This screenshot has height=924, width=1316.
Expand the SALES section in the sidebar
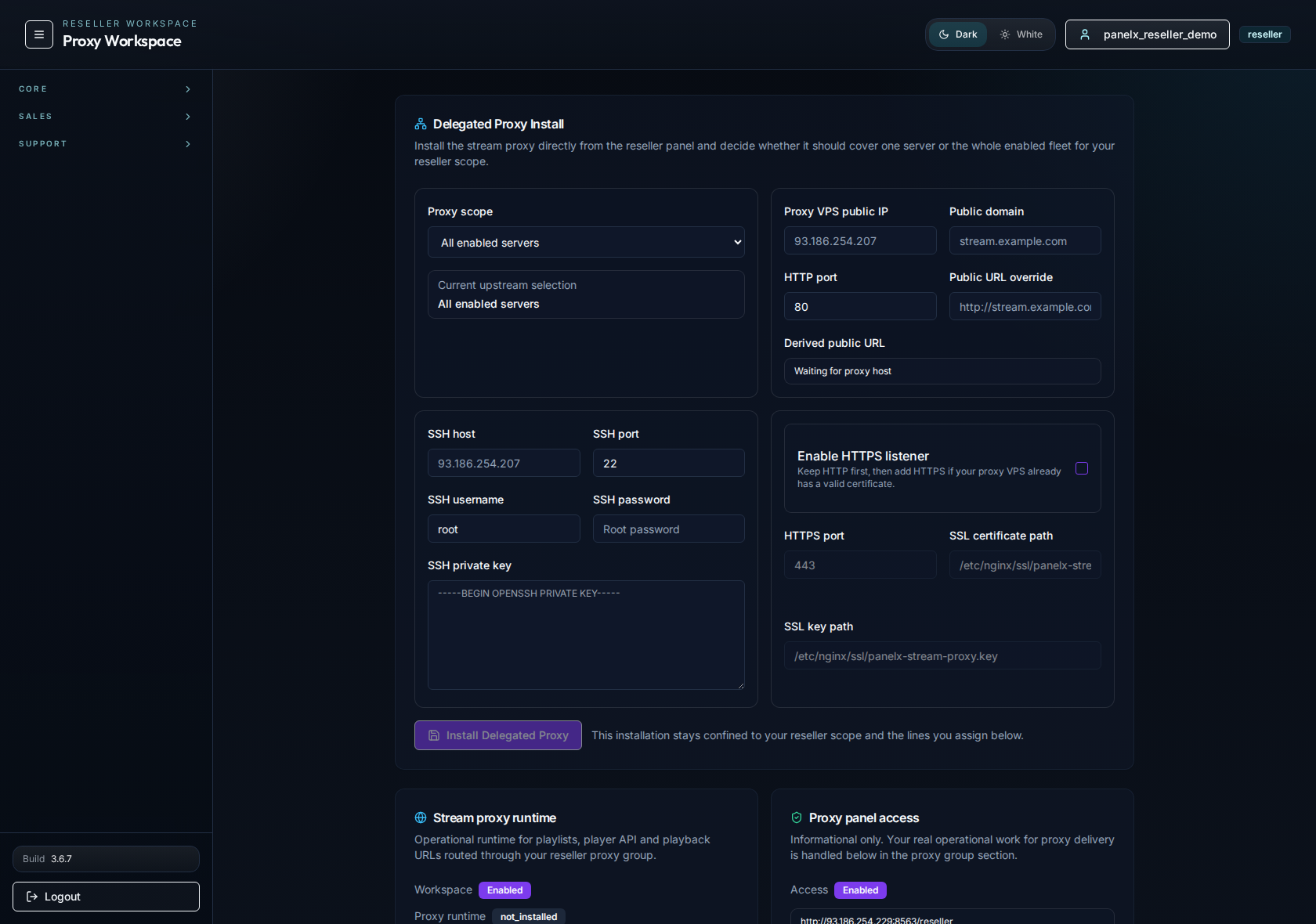tap(106, 116)
